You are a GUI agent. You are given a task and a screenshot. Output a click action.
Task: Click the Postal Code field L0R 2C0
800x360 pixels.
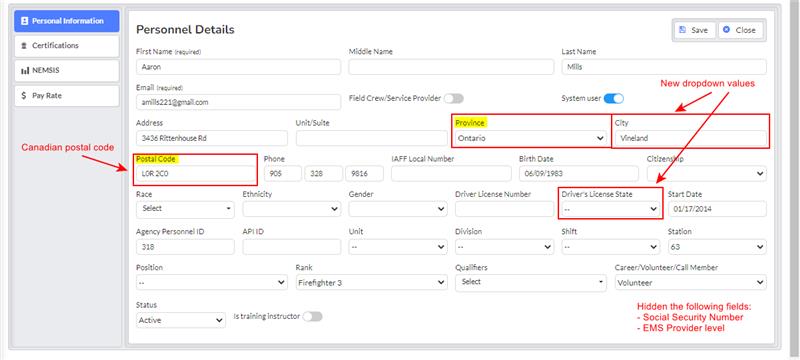click(x=196, y=173)
